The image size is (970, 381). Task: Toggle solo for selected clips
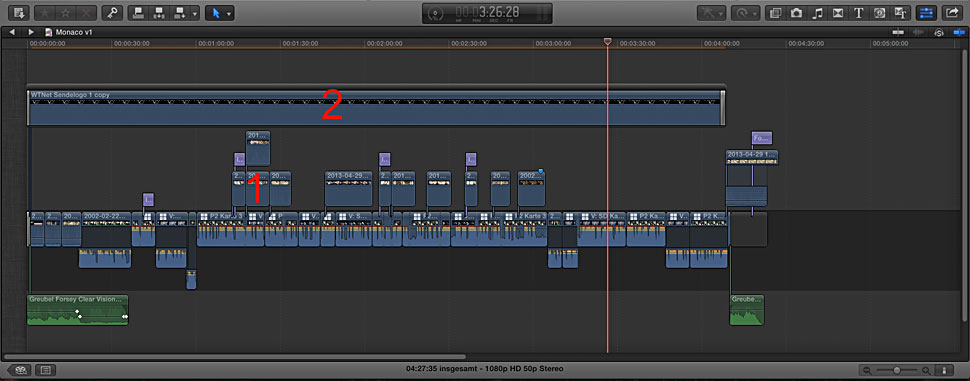coord(939,32)
